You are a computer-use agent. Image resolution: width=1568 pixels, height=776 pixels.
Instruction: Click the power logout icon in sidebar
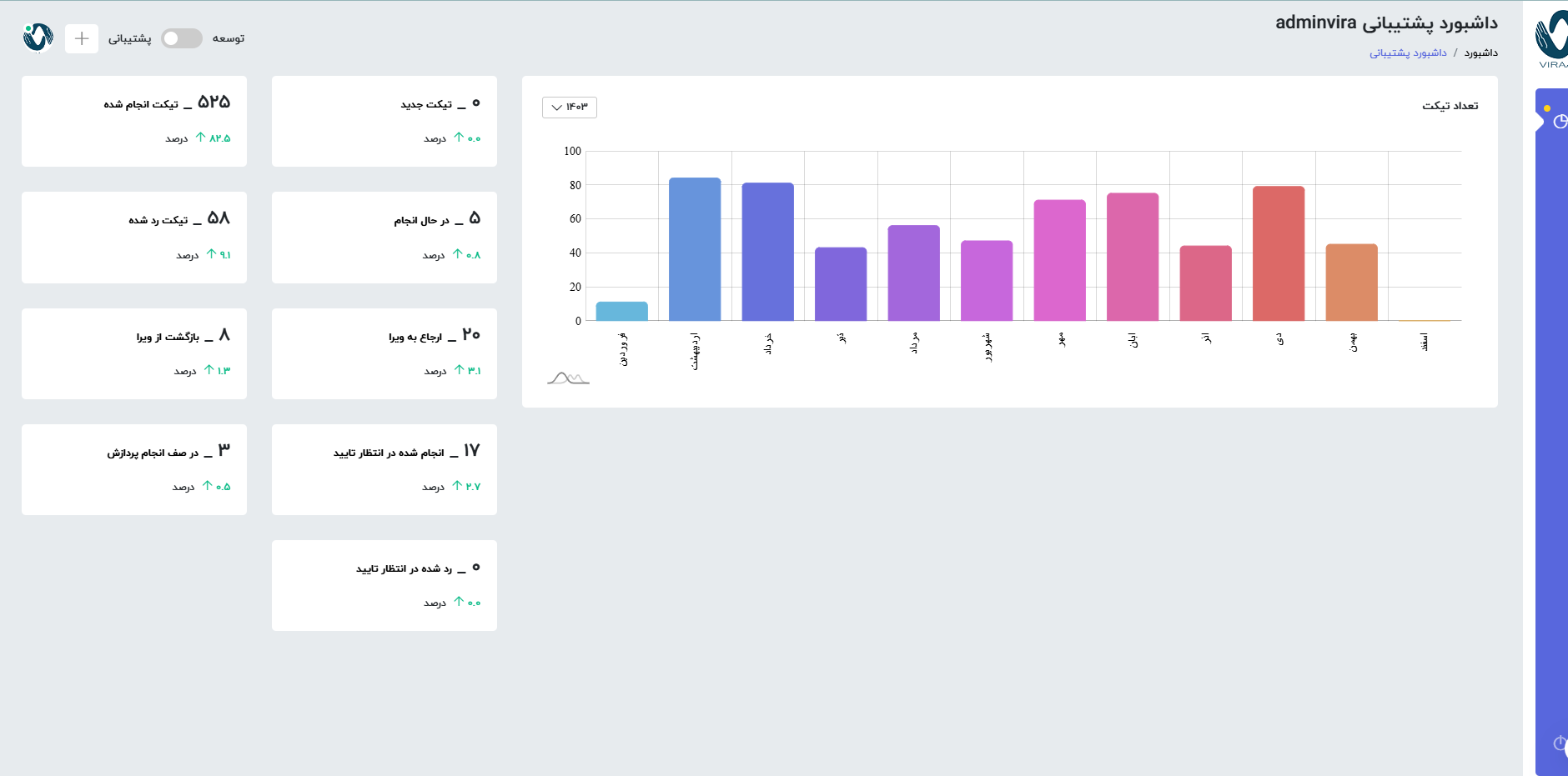pos(1560,743)
